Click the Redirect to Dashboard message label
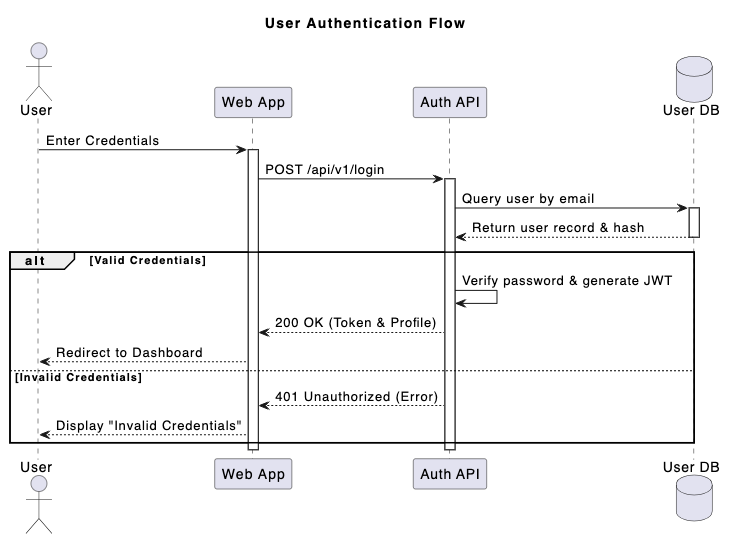This screenshot has width=736, height=542. click(129, 352)
